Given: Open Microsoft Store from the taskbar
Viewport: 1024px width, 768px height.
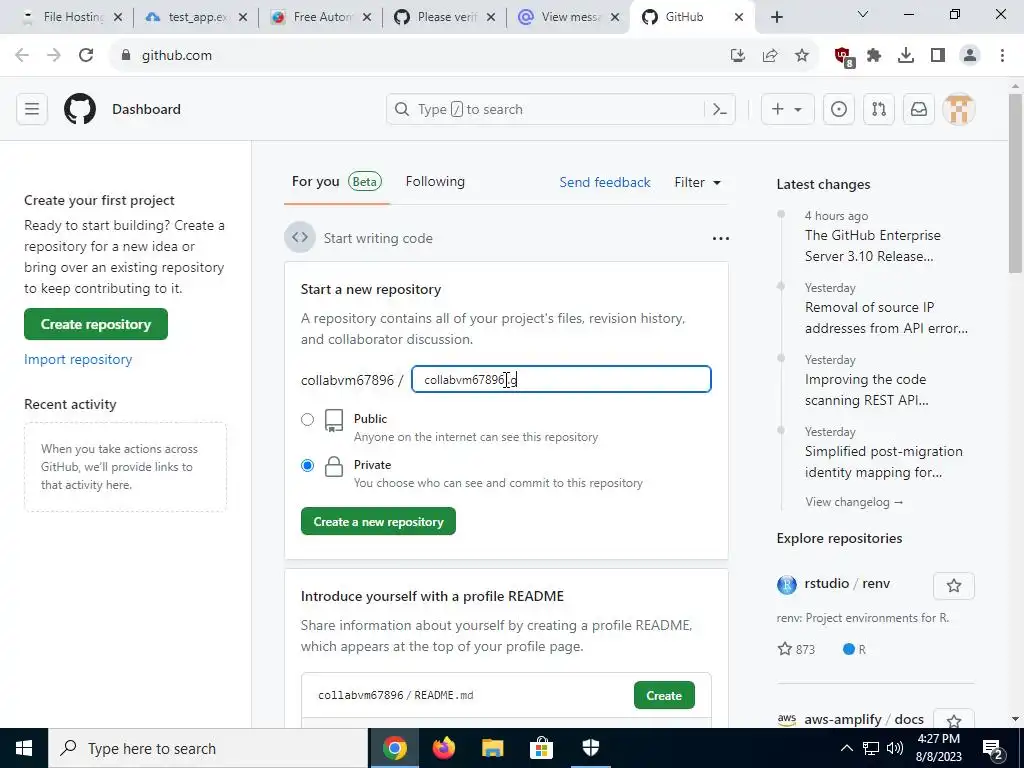Looking at the screenshot, I should click(x=541, y=748).
